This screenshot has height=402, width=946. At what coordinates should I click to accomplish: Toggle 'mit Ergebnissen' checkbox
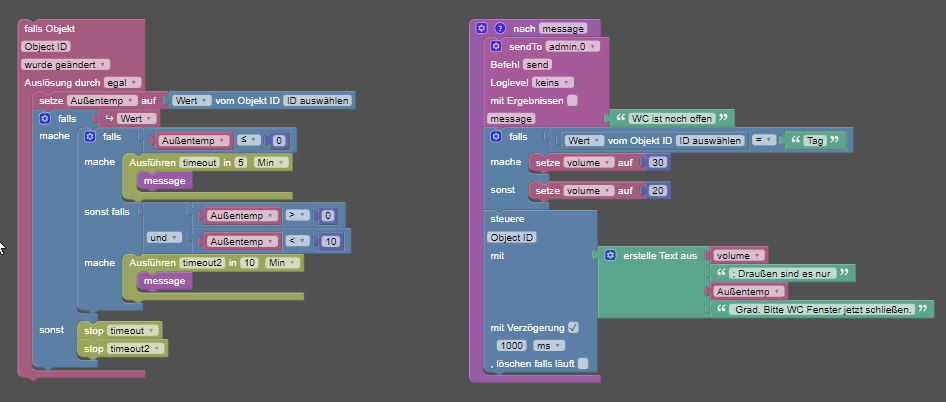click(x=572, y=101)
